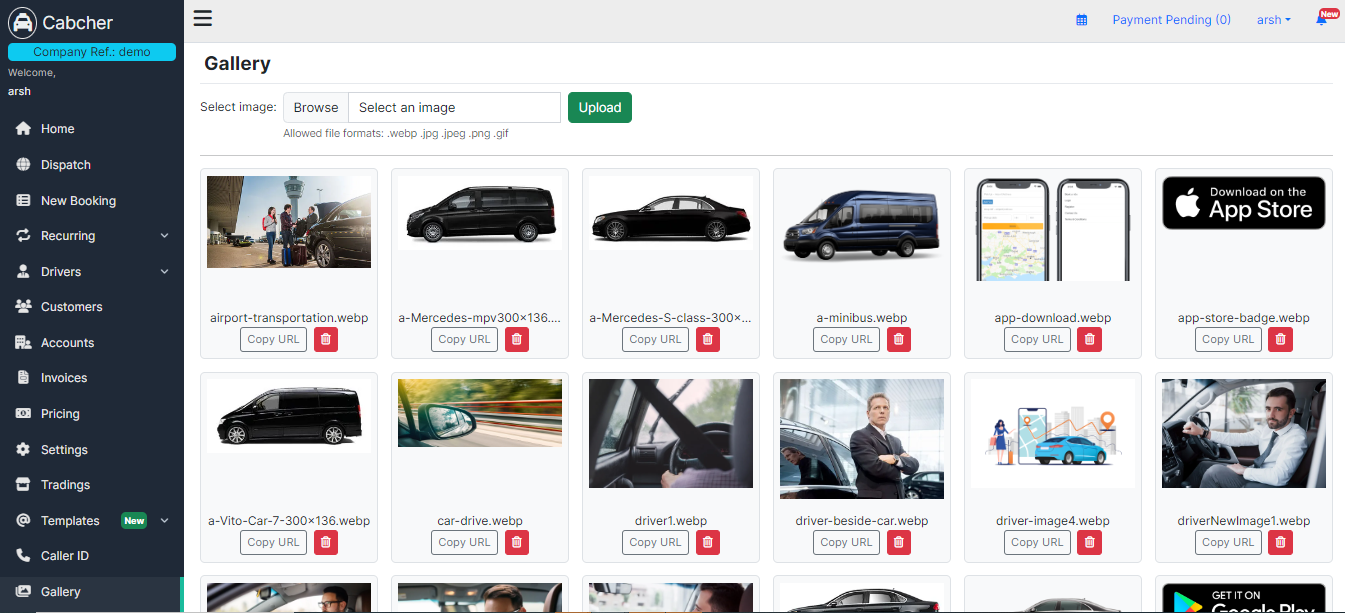Delete airport-transportation.webp with trash icon
Image resolution: width=1345 pixels, height=613 pixels.
tap(326, 340)
